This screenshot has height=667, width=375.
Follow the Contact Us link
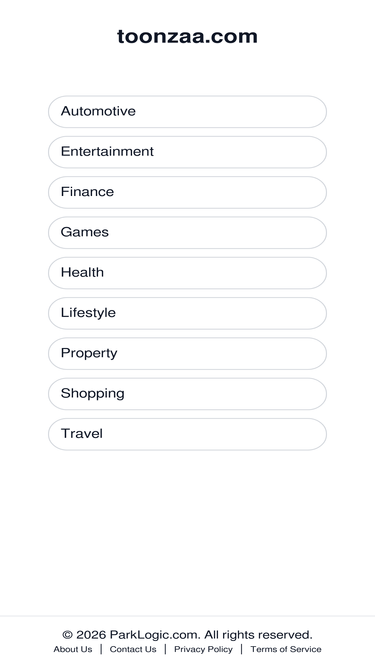133,649
